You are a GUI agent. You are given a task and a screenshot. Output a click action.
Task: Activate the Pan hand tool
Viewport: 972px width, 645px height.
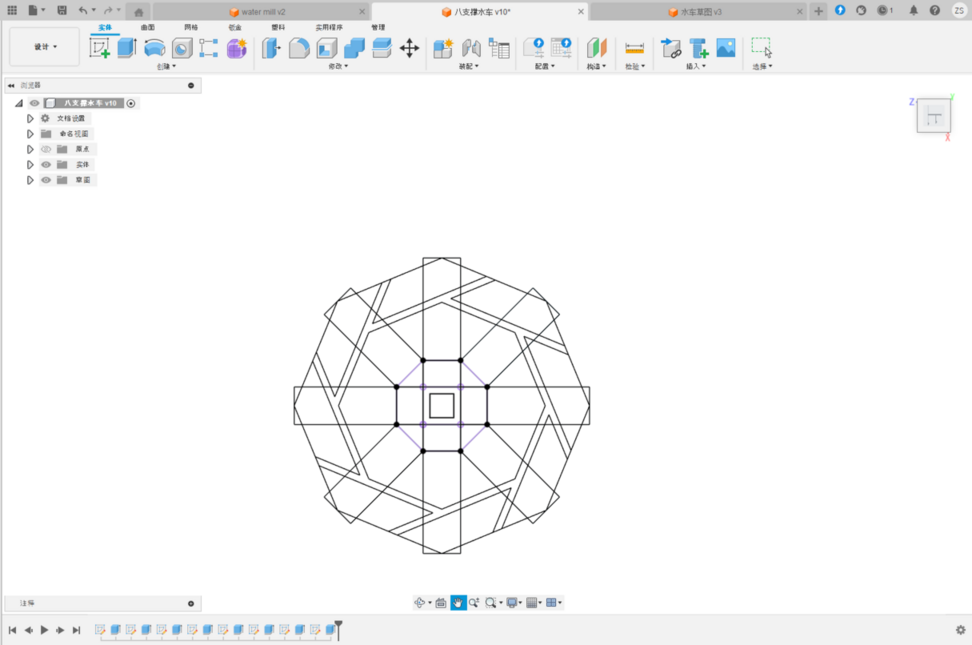pyautogui.click(x=458, y=603)
